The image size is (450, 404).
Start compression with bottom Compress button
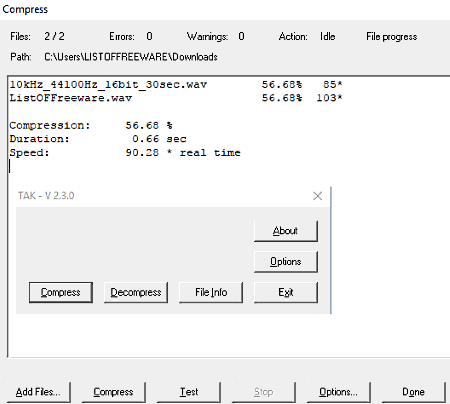click(113, 392)
